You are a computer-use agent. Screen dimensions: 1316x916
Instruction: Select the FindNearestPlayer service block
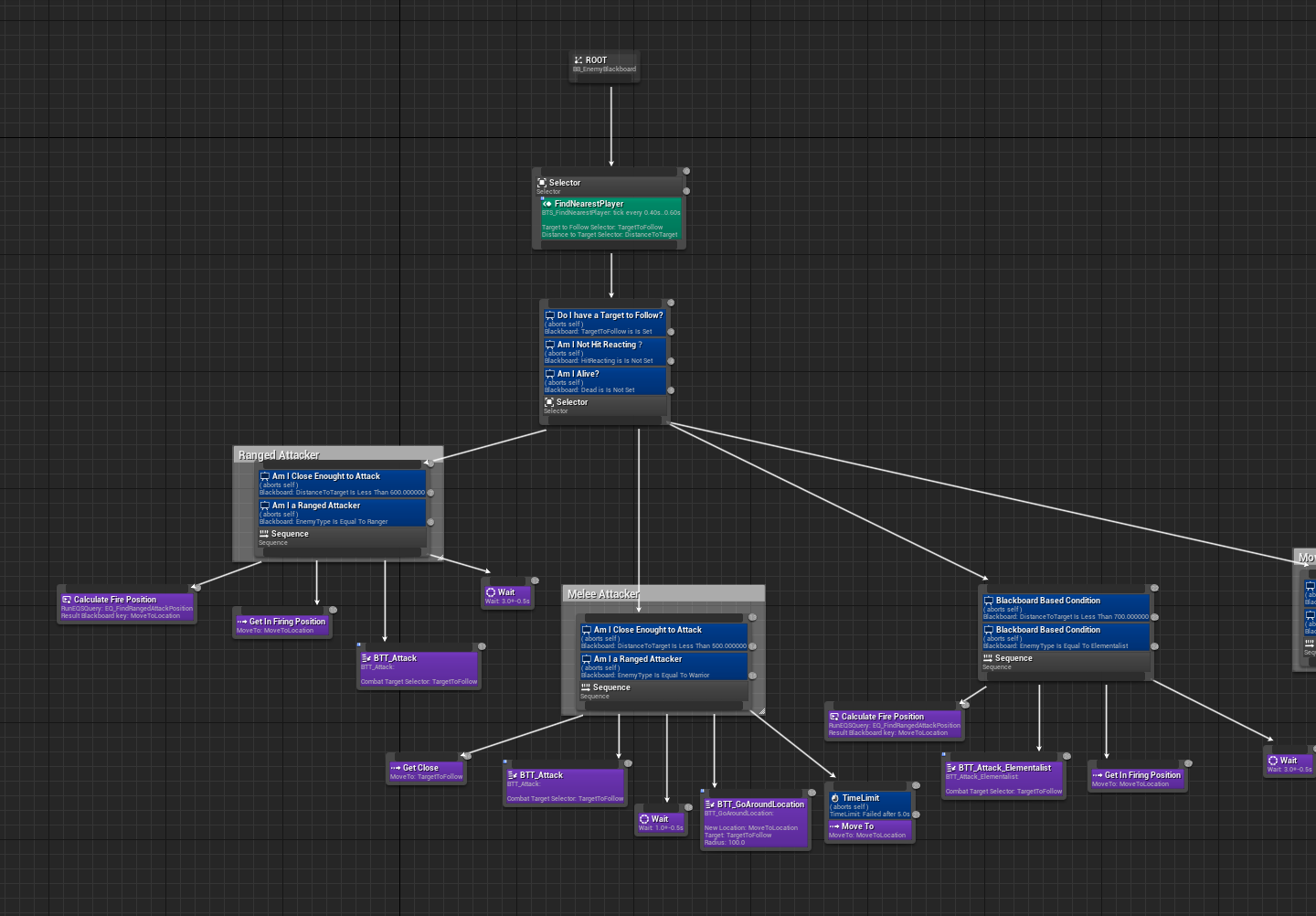tap(611, 218)
